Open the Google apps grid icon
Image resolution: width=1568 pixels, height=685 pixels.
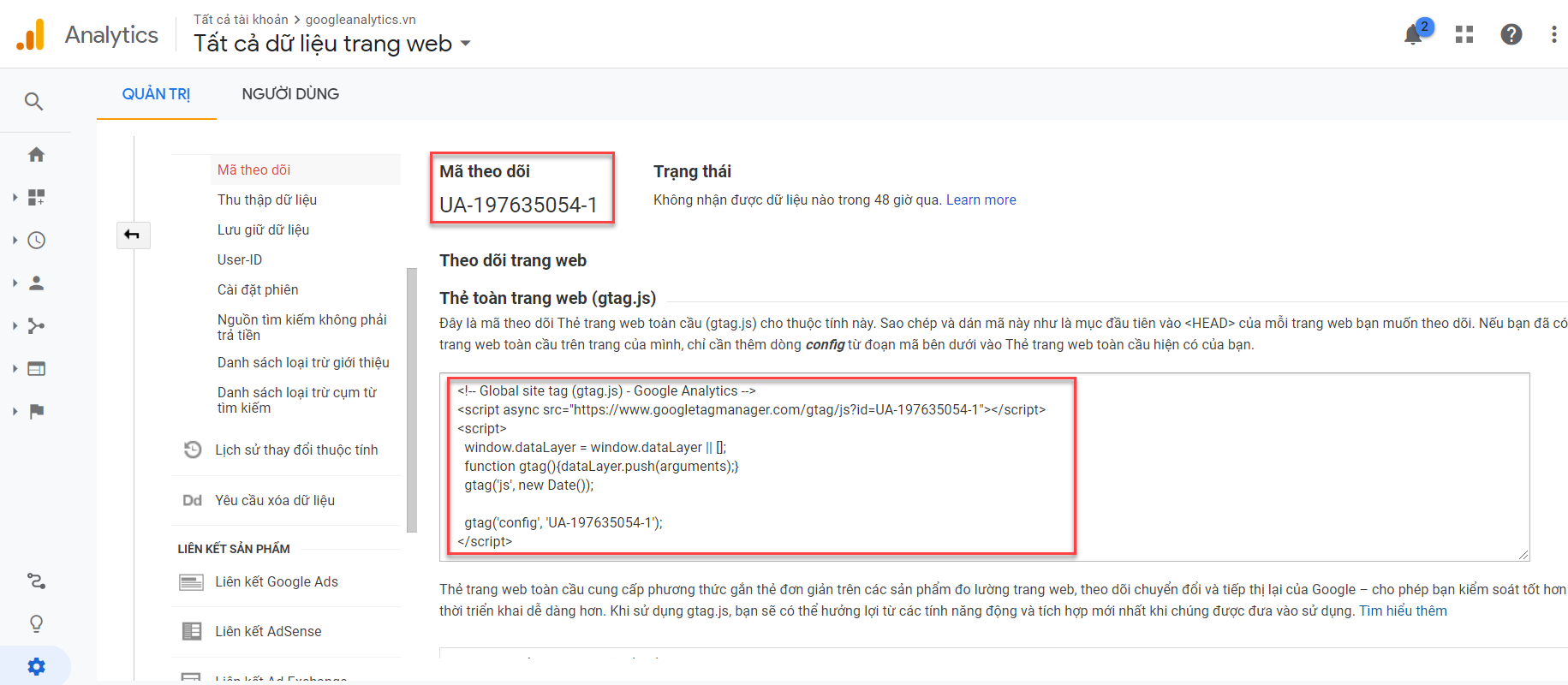[x=1464, y=34]
